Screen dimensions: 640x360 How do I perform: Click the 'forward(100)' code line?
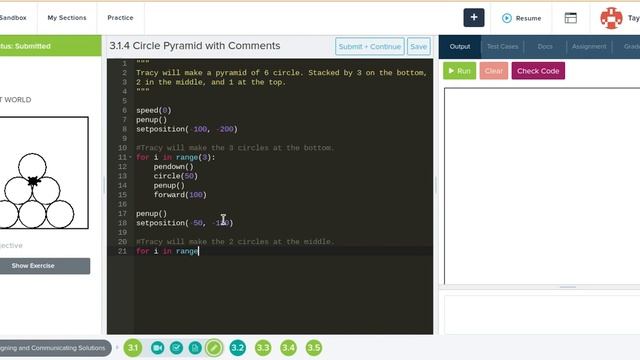coord(180,195)
